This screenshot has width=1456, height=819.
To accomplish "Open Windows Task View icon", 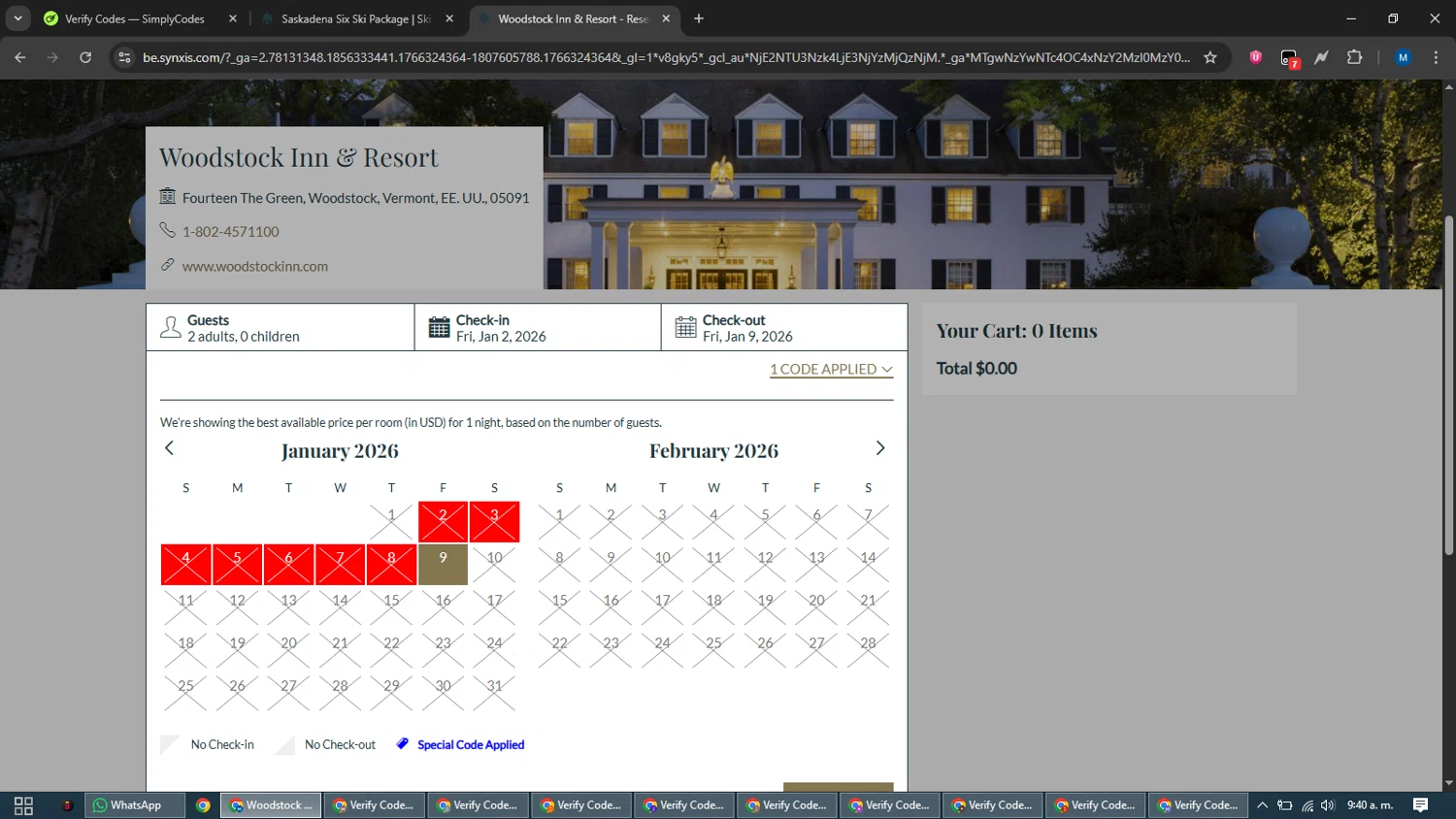I will click(23, 805).
